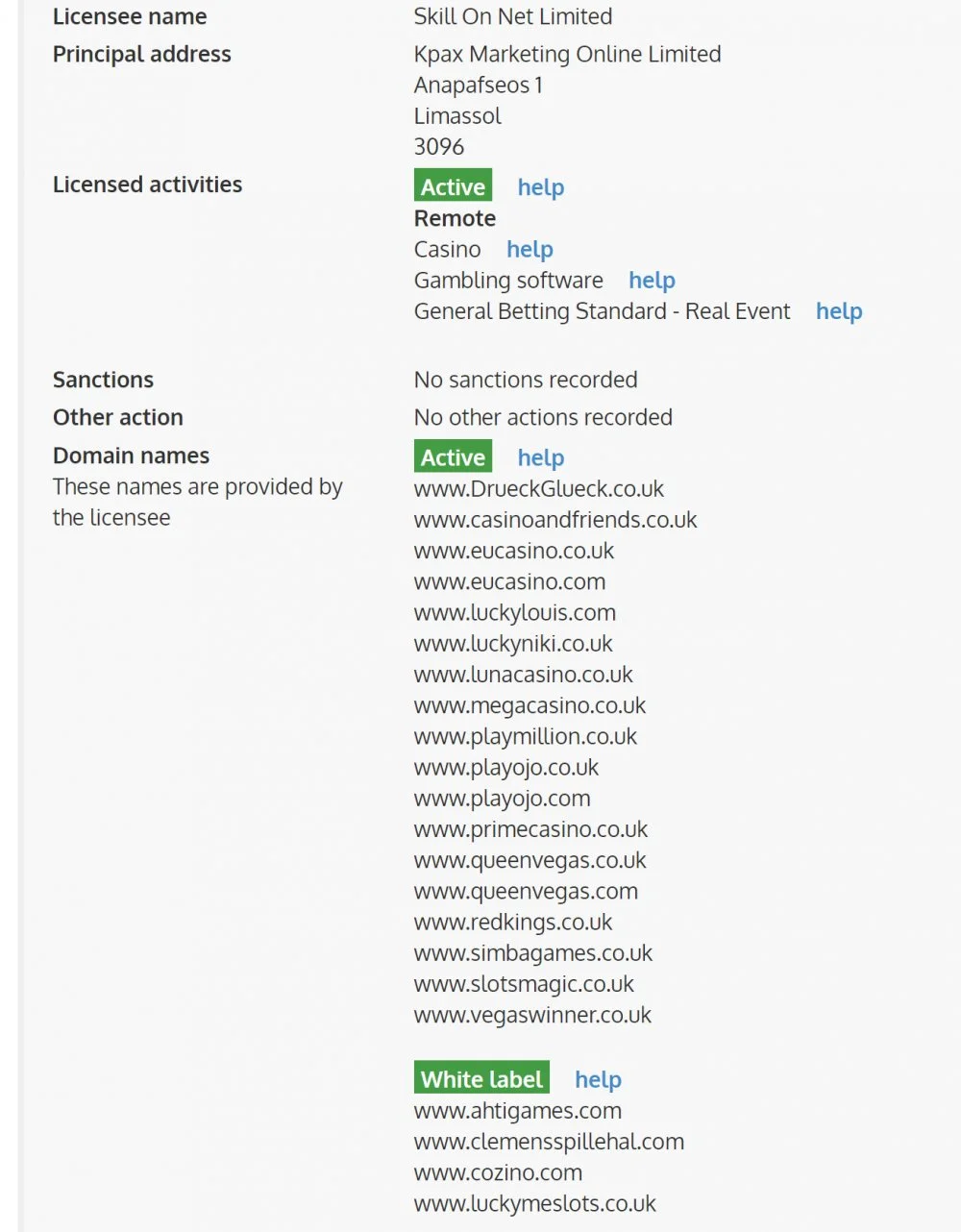Image resolution: width=961 pixels, height=1232 pixels.
Task: Select www.queenvegas.co.uk domain
Action: [530, 860]
